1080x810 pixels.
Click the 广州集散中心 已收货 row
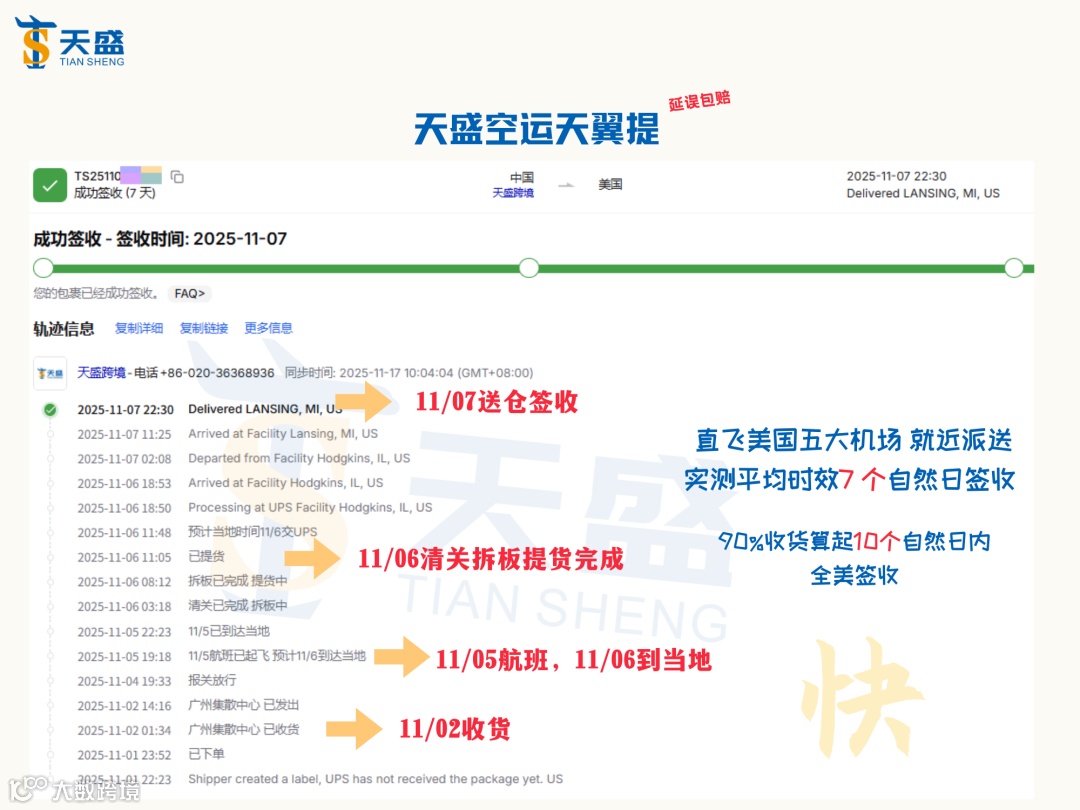[x=244, y=729]
